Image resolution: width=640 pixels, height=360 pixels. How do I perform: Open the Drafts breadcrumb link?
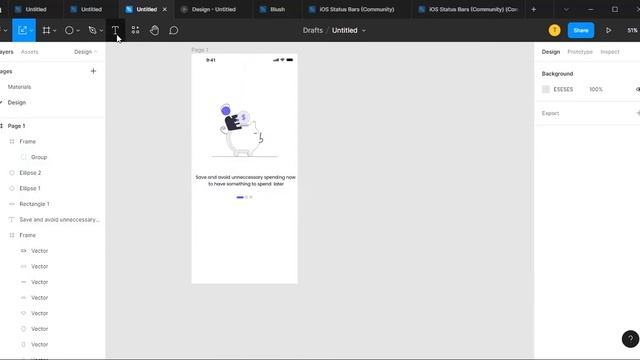[x=313, y=30]
